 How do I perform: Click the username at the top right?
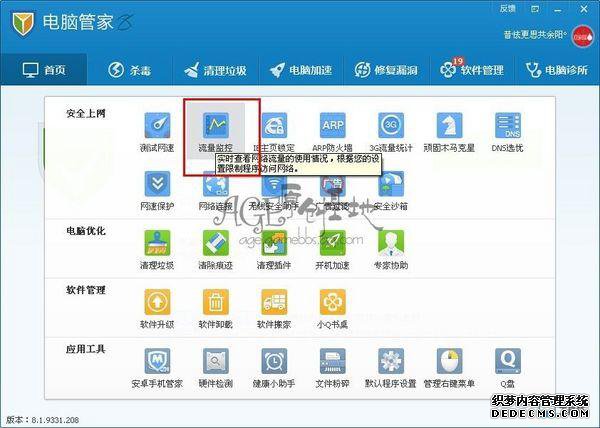pos(535,35)
